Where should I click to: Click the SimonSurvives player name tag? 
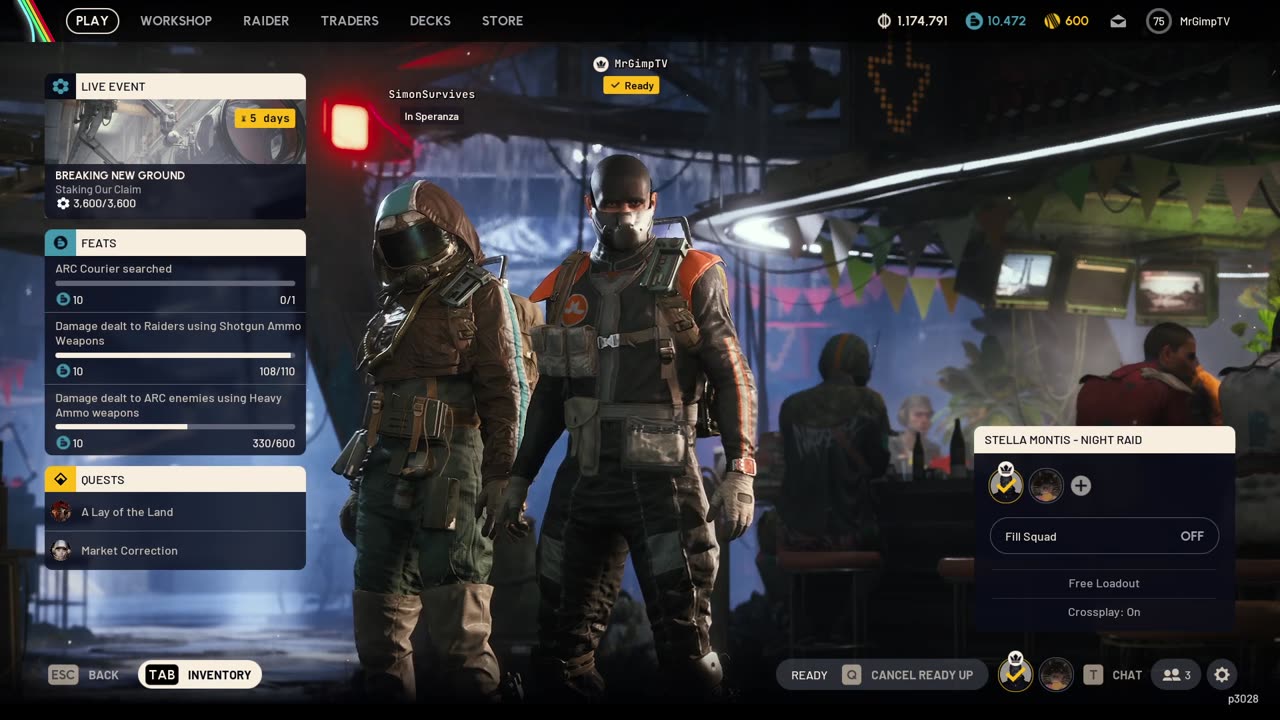pyautogui.click(x=432, y=94)
